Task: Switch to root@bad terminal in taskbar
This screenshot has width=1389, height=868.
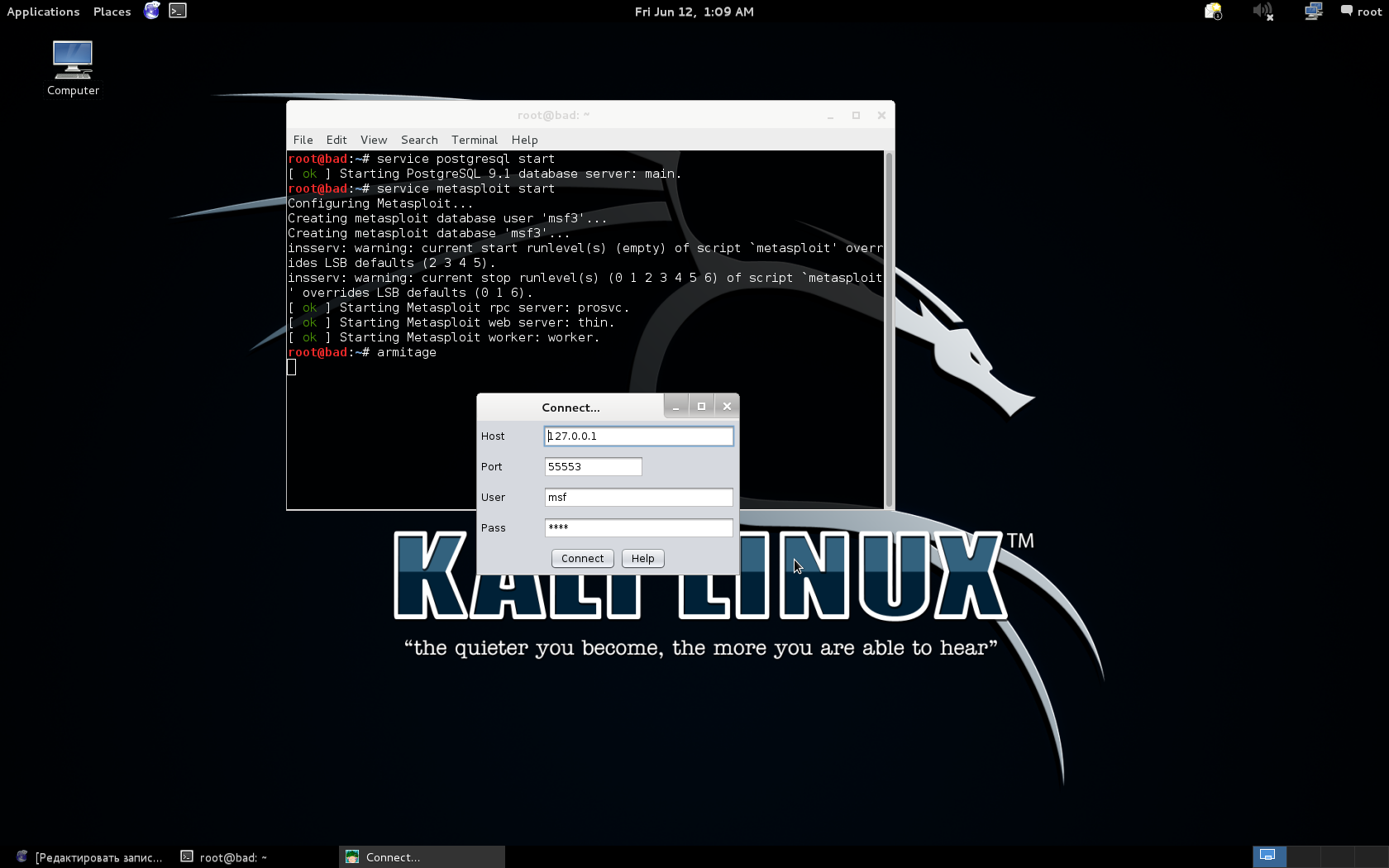Action: point(225,857)
